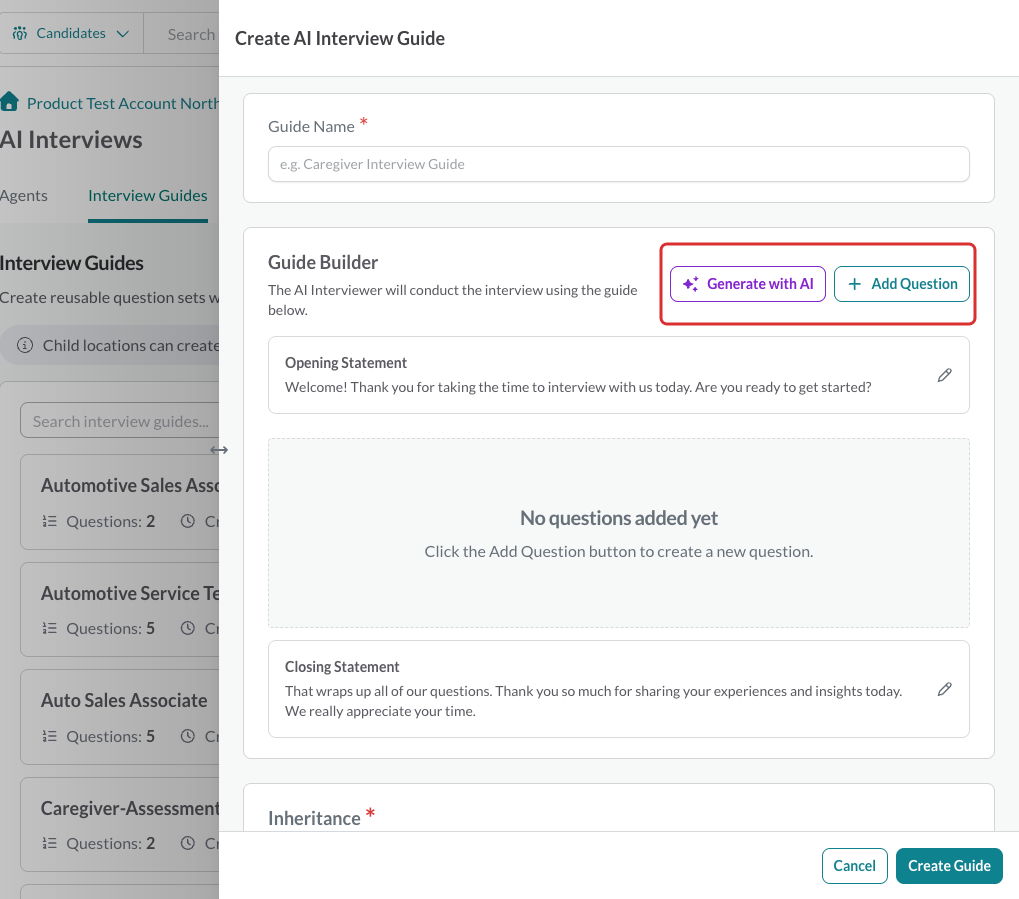This screenshot has width=1019, height=899.
Task: Click the Candidates people icon
Action: (x=20, y=33)
